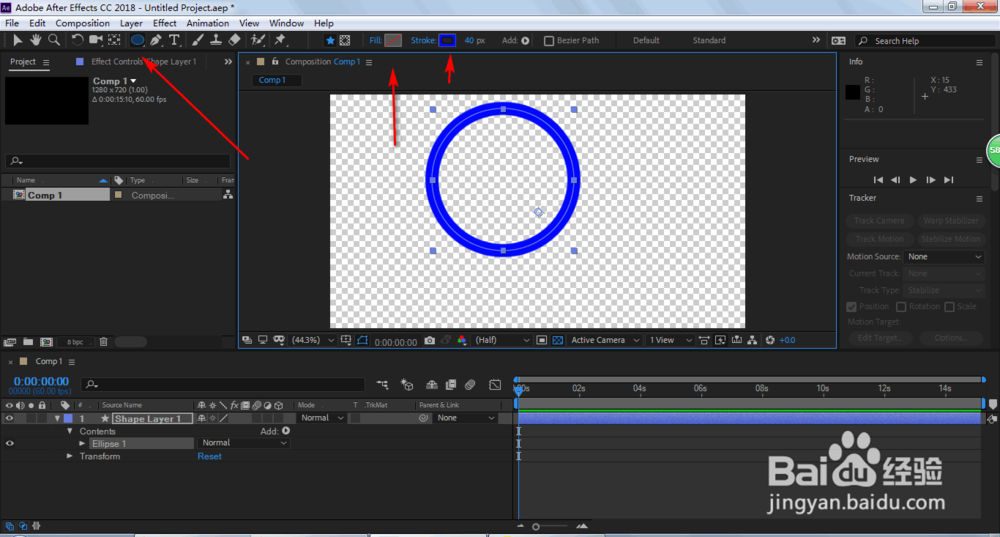Open the Motion Source dropdown
The height and width of the screenshot is (537, 1000).
[944, 256]
